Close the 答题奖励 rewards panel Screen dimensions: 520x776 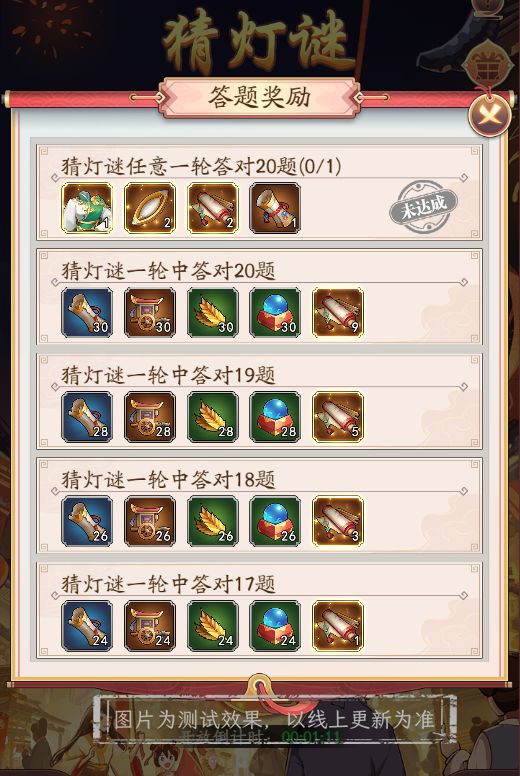click(x=489, y=116)
